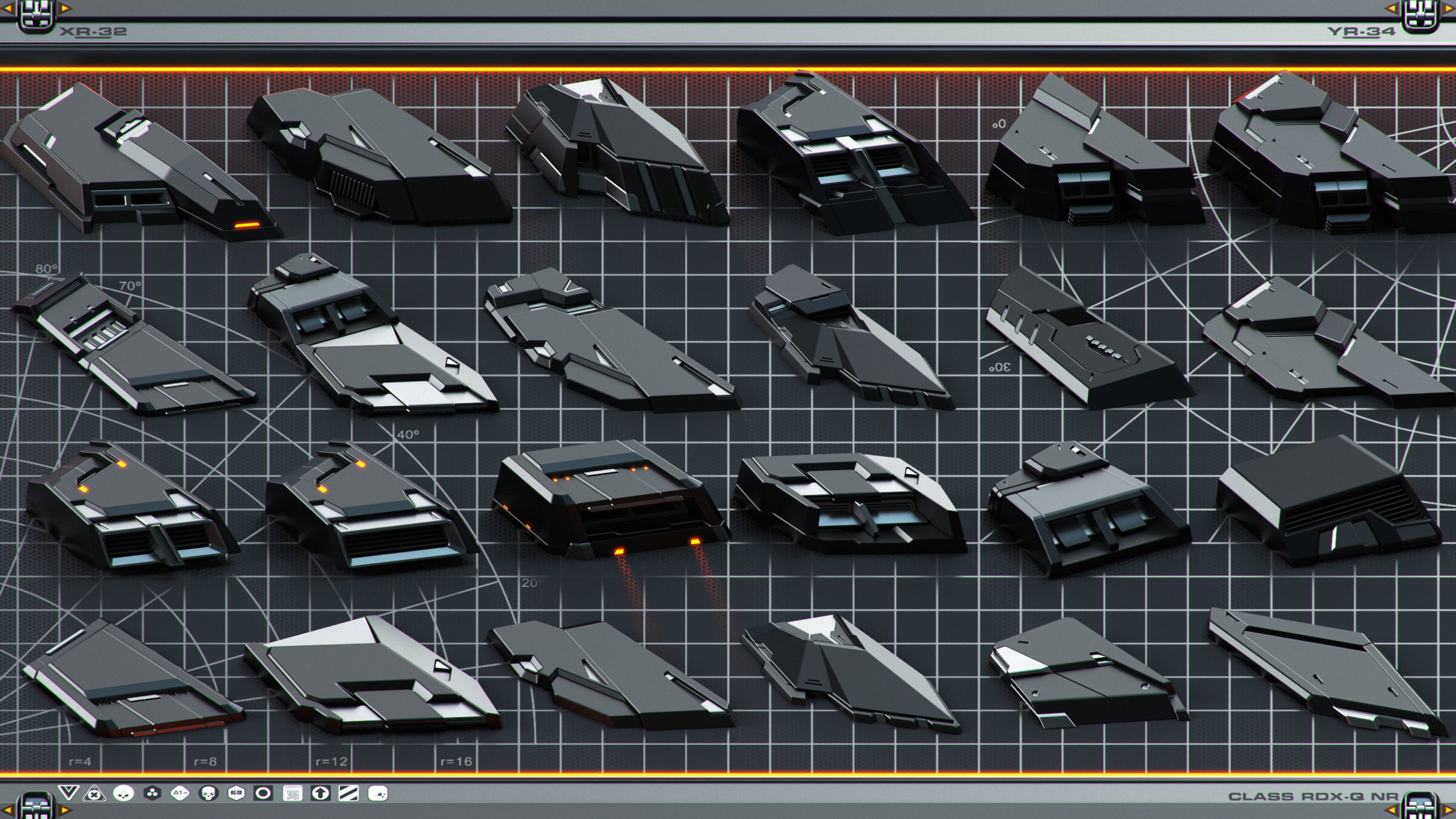Click the 70° angle label

(130, 286)
